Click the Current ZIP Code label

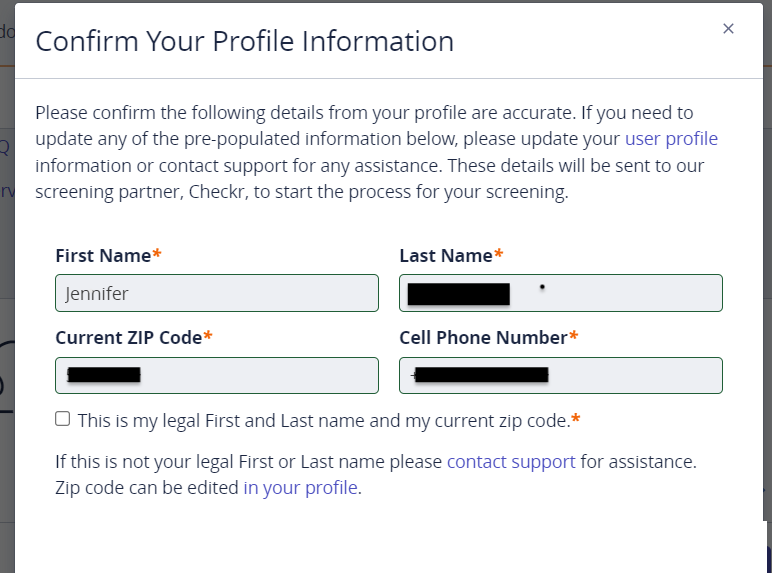click(x=129, y=338)
